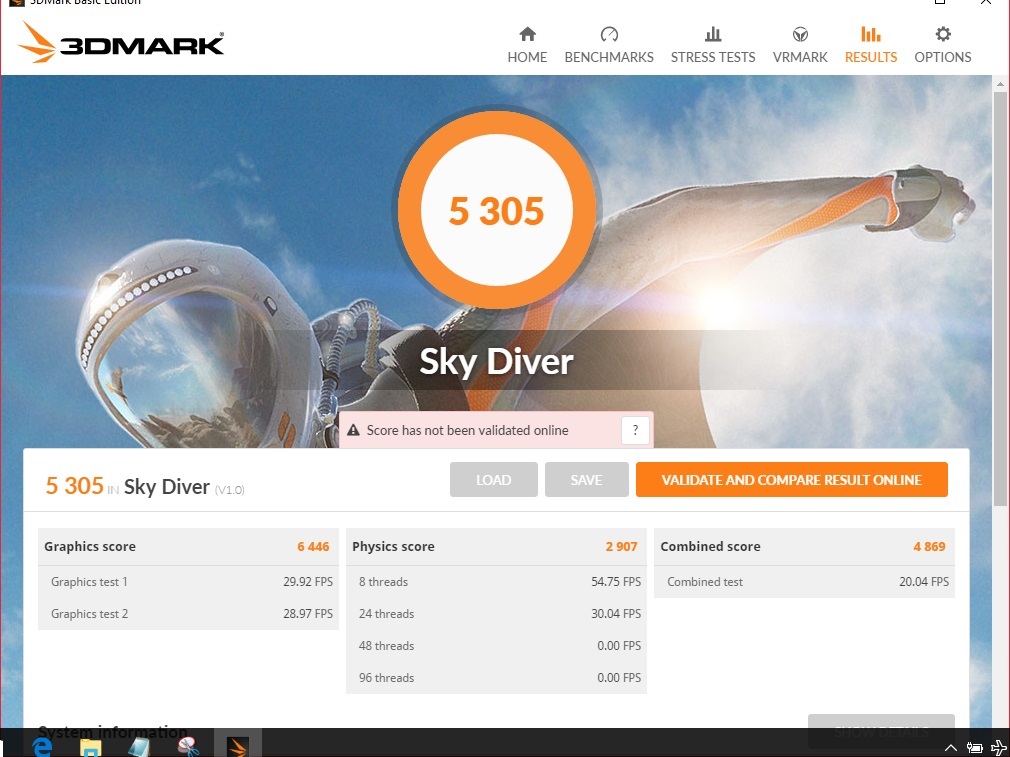
Task: Click the Graphics score value 6 446
Action: 313,547
